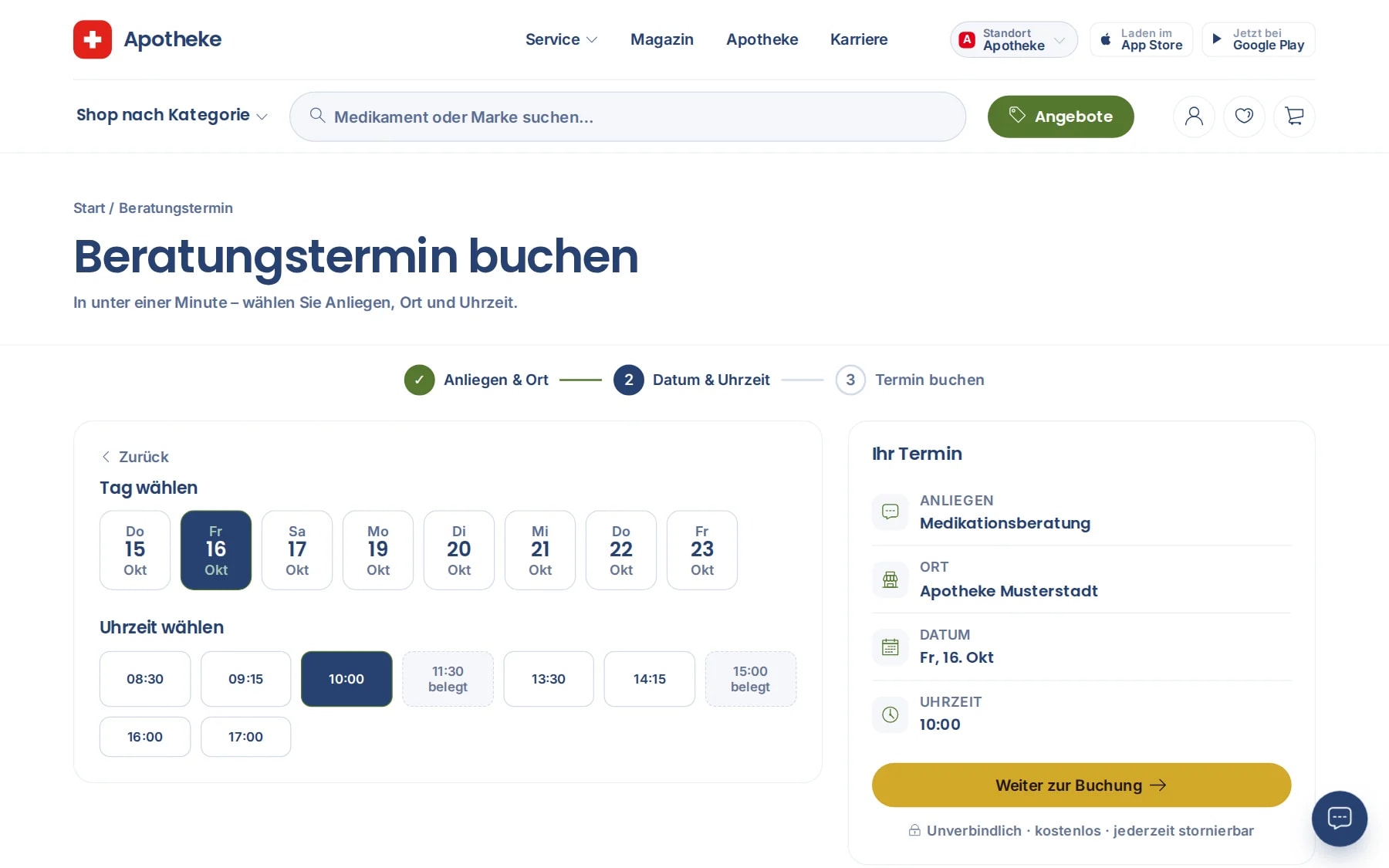Click the lock icon under booking button
The height and width of the screenshot is (868, 1389).
click(x=914, y=830)
